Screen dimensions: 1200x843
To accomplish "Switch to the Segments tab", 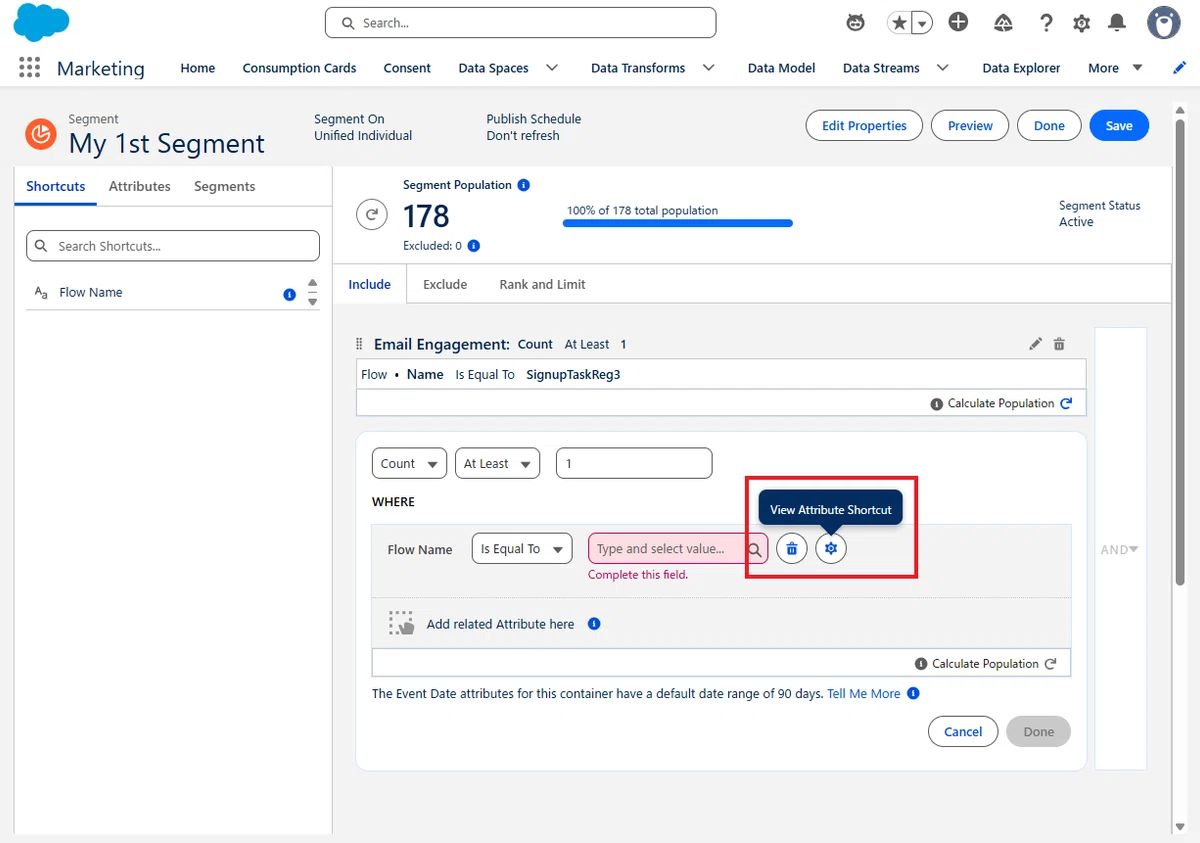I will [x=225, y=186].
